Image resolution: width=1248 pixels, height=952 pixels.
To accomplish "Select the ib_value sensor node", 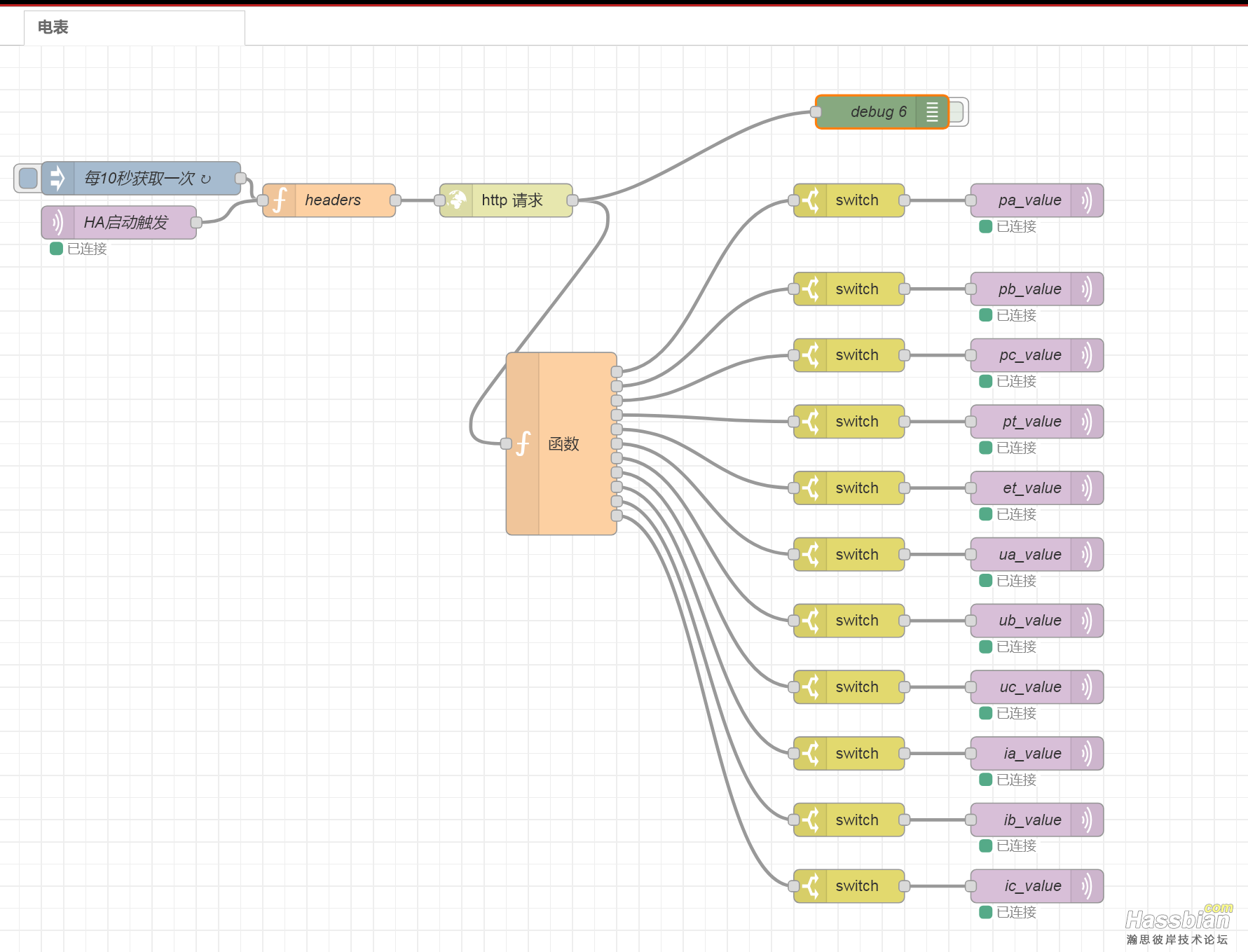I will coord(1037,820).
